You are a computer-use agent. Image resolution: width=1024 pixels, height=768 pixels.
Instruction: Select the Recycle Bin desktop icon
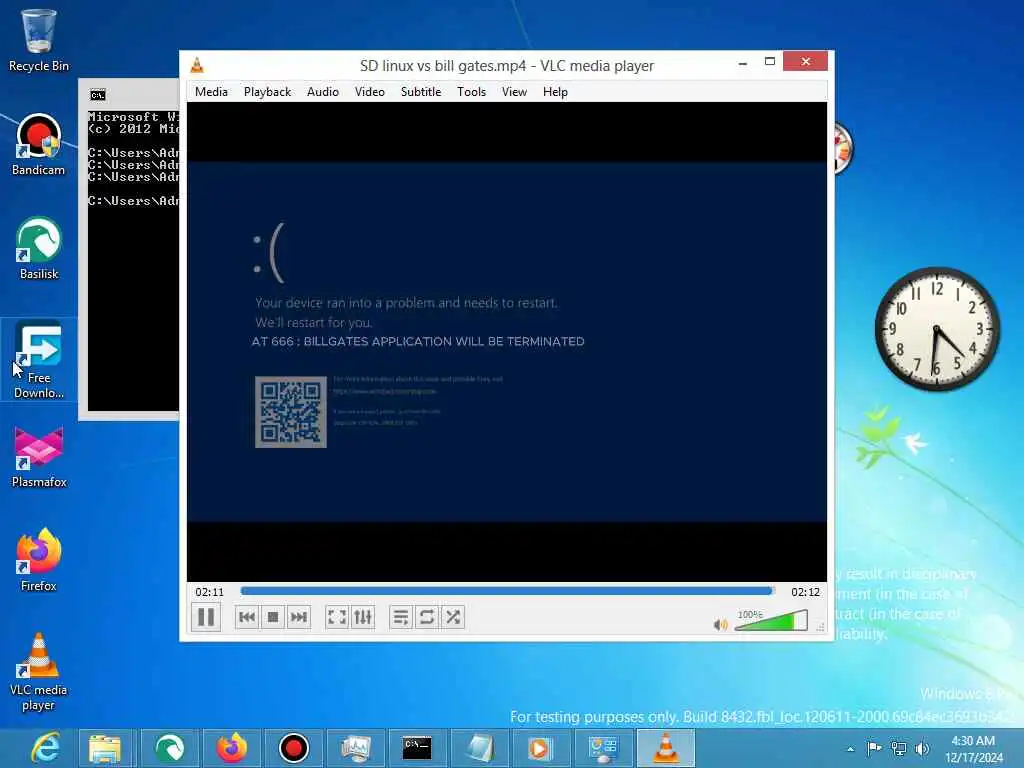tap(39, 40)
